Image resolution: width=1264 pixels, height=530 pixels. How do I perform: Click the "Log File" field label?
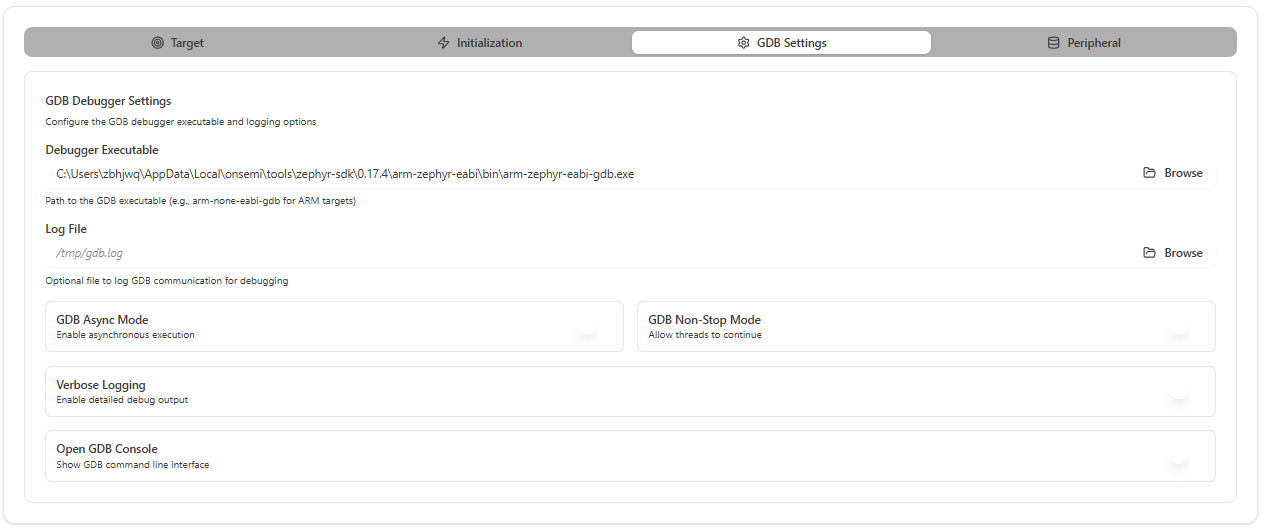(66, 229)
